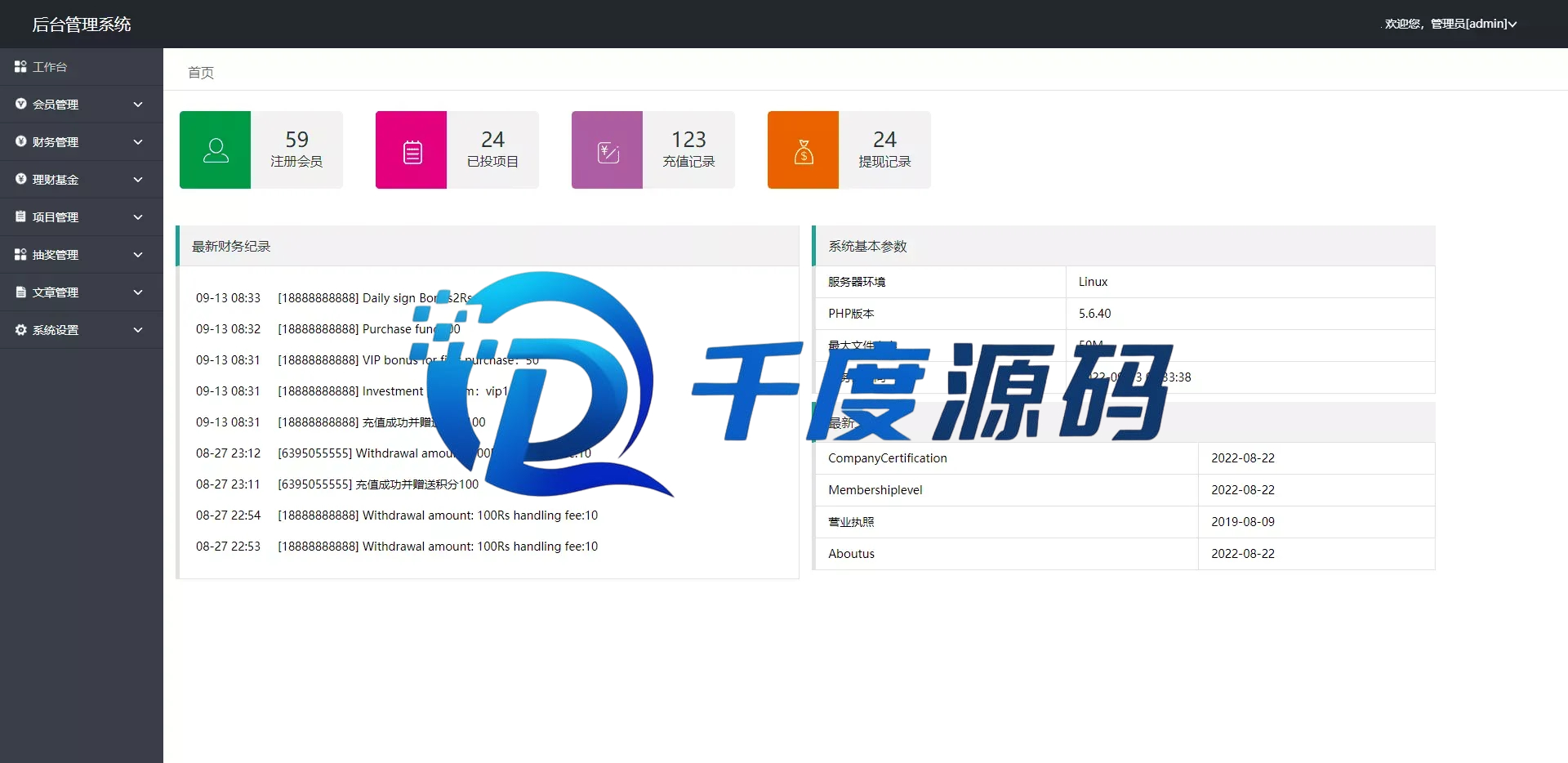Expand the 会员管理 menu chevron

point(138,105)
